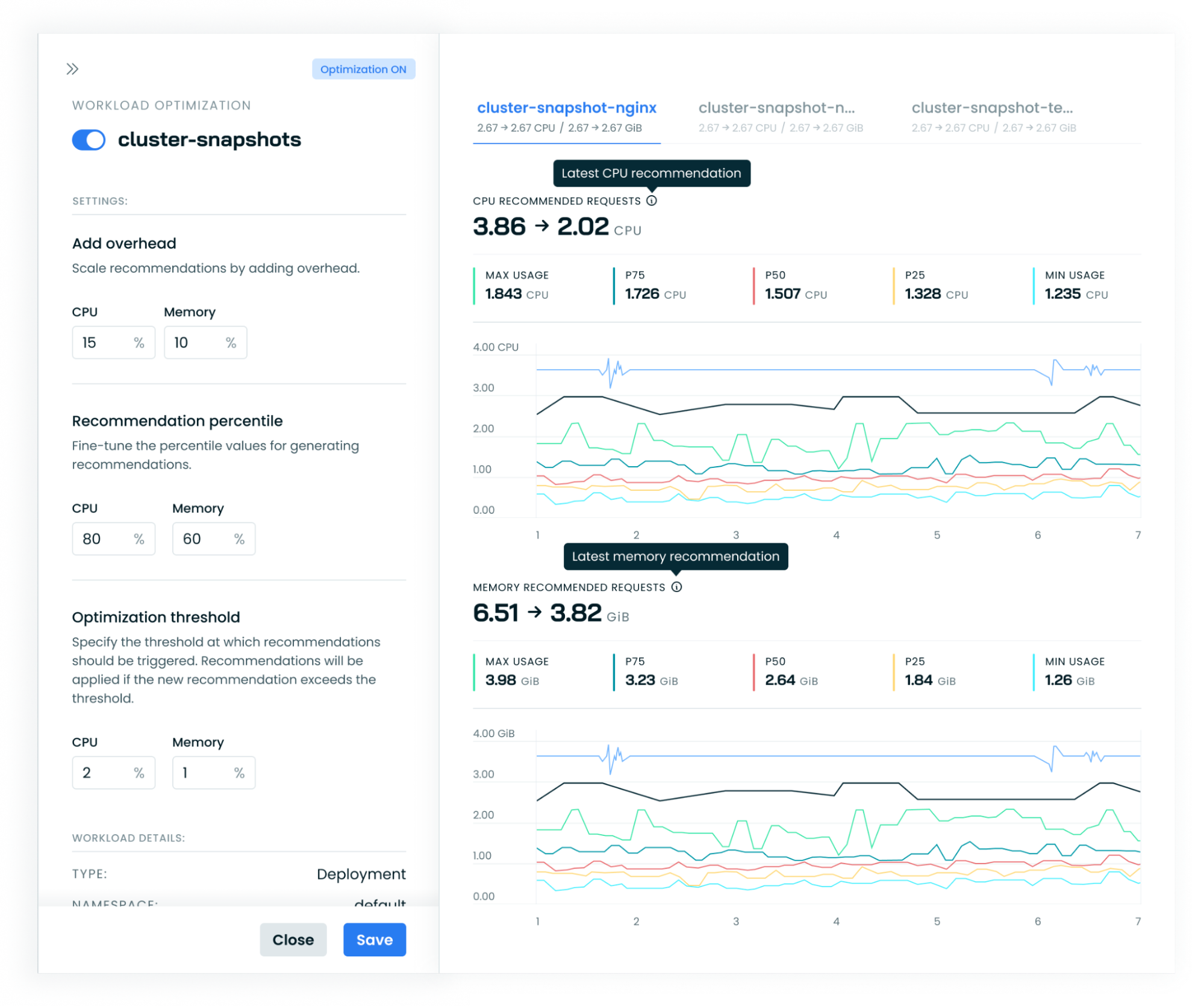The width and height of the screenshot is (1204, 1007).
Task: Click the Optimization ON badge
Action: [363, 69]
